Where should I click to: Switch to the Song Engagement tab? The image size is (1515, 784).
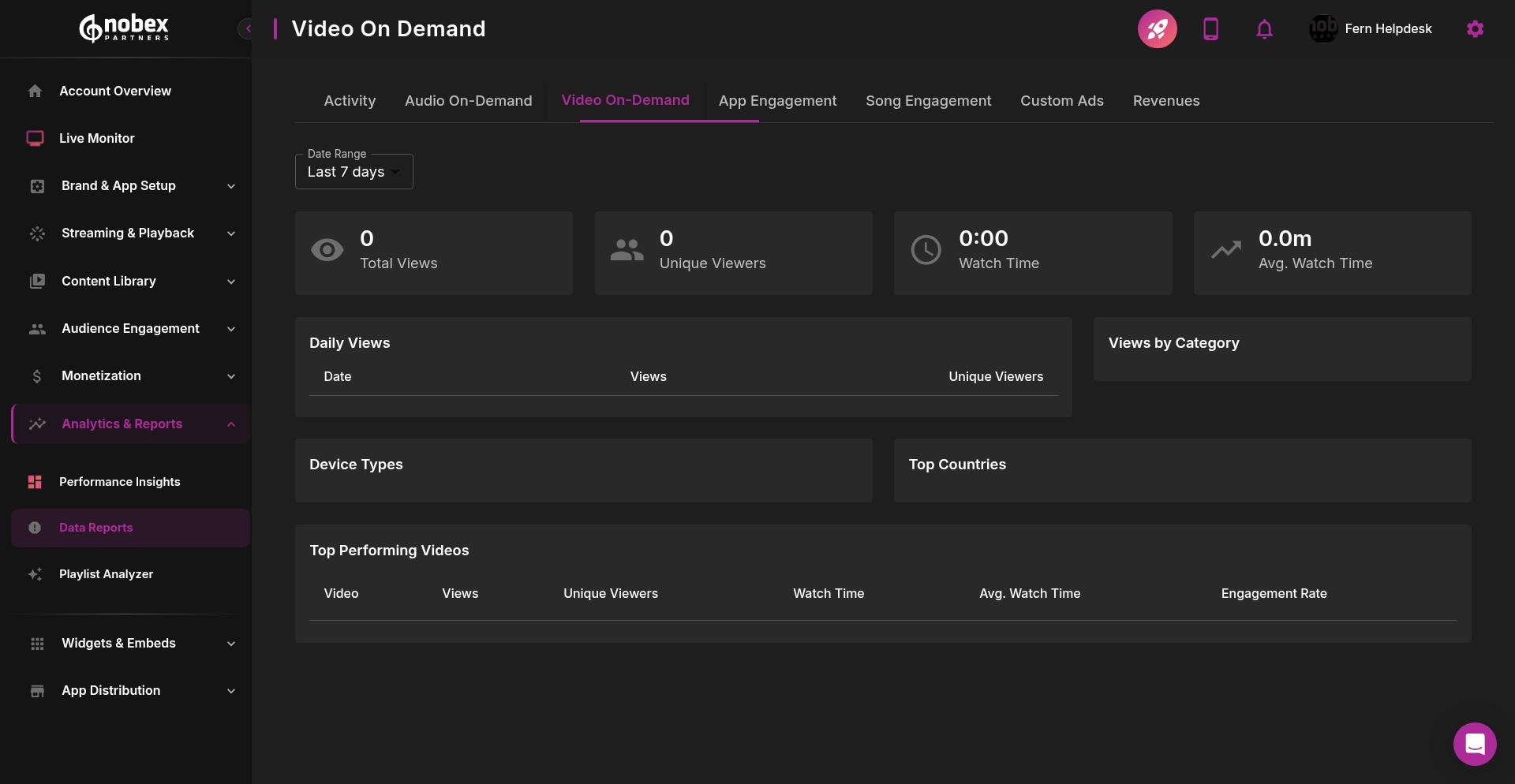pyautogui.click(x=928, y=100)
